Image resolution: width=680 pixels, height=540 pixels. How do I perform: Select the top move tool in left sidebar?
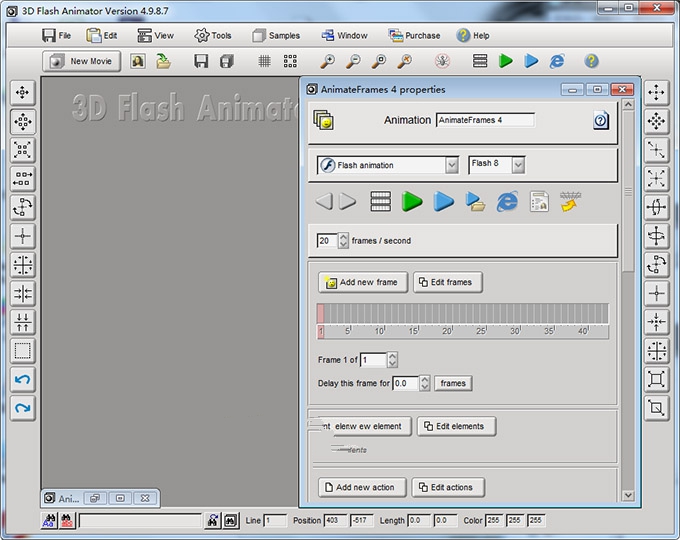click(x=23, y=92)
